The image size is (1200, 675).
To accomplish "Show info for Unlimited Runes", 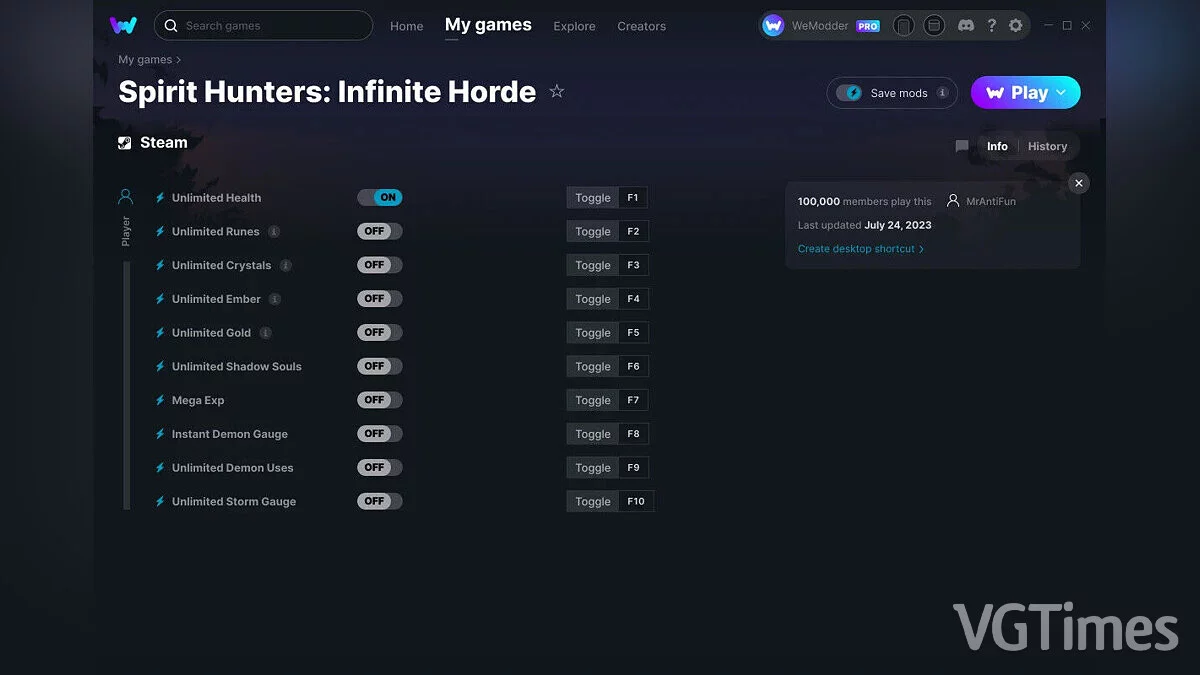I will pos(274,231).
